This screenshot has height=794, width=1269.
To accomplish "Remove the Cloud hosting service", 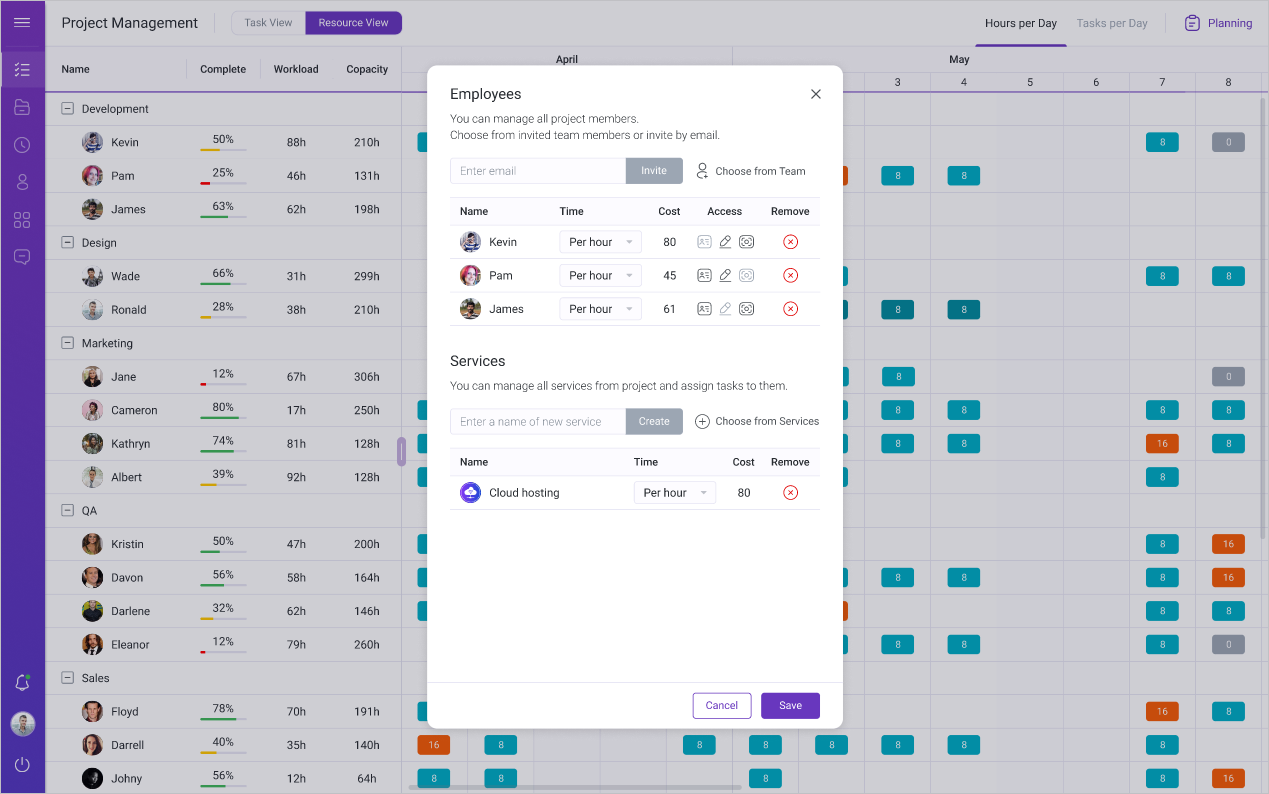I will (x=790, y=493).
